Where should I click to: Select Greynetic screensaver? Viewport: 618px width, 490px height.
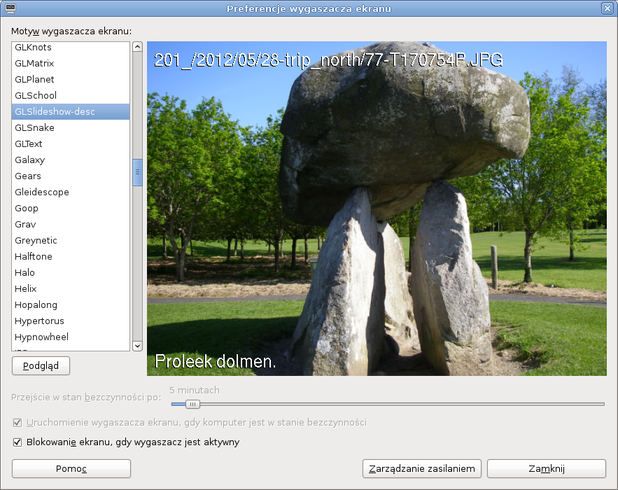[71, 241]
